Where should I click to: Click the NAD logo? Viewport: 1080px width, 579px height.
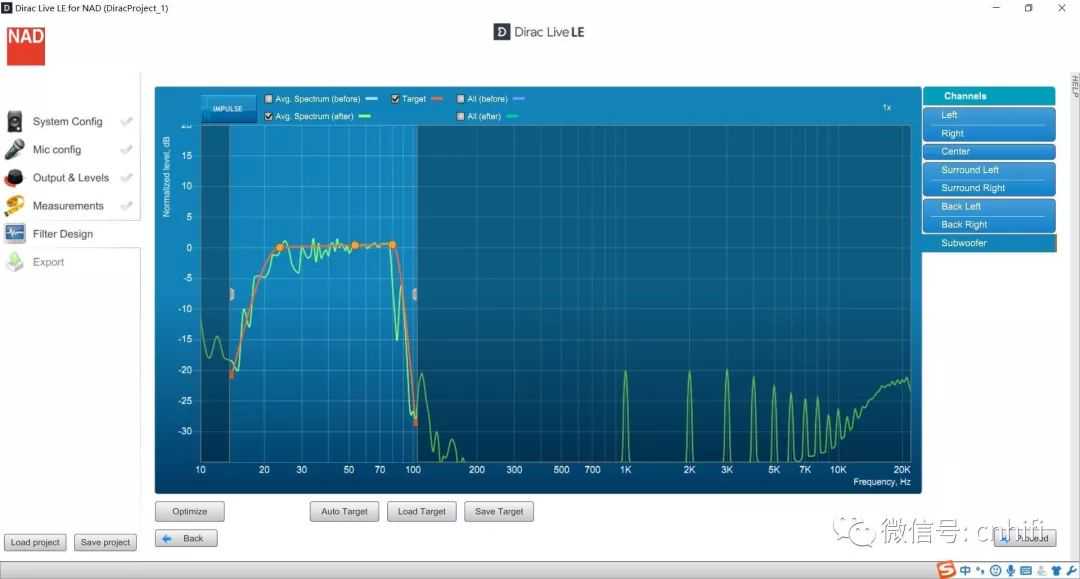[26, 46]
